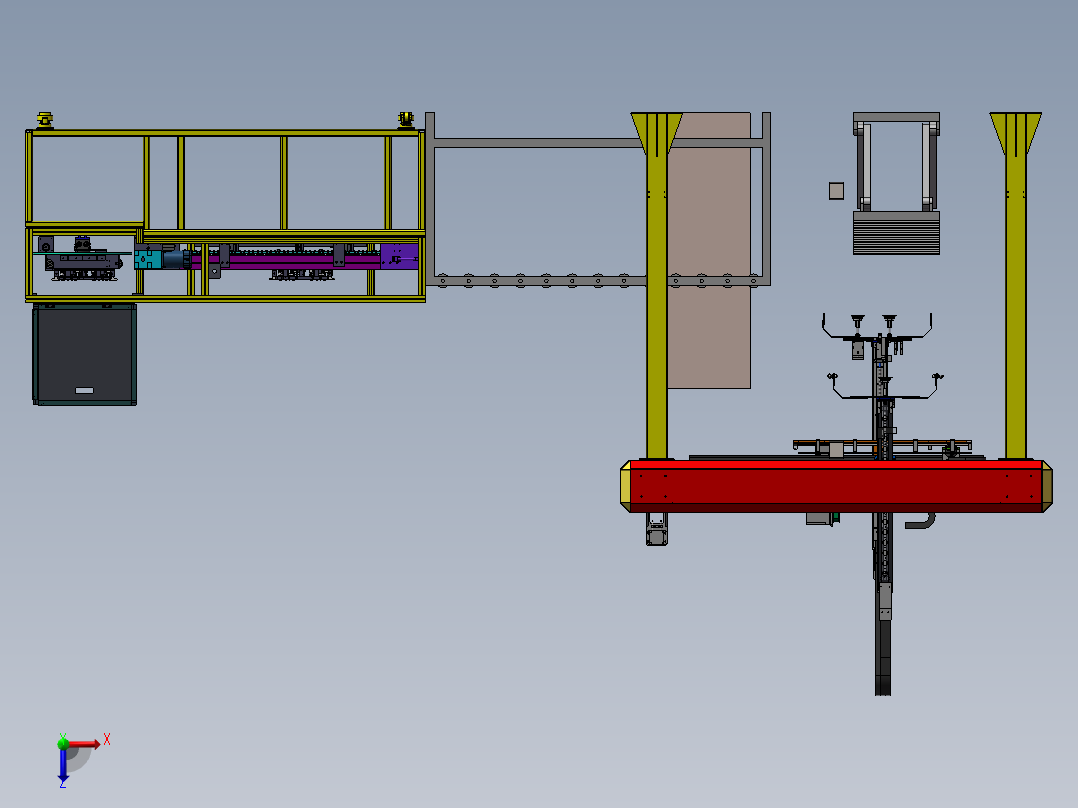Select the teal block in the yellow frame

click(x=147, y=259)
